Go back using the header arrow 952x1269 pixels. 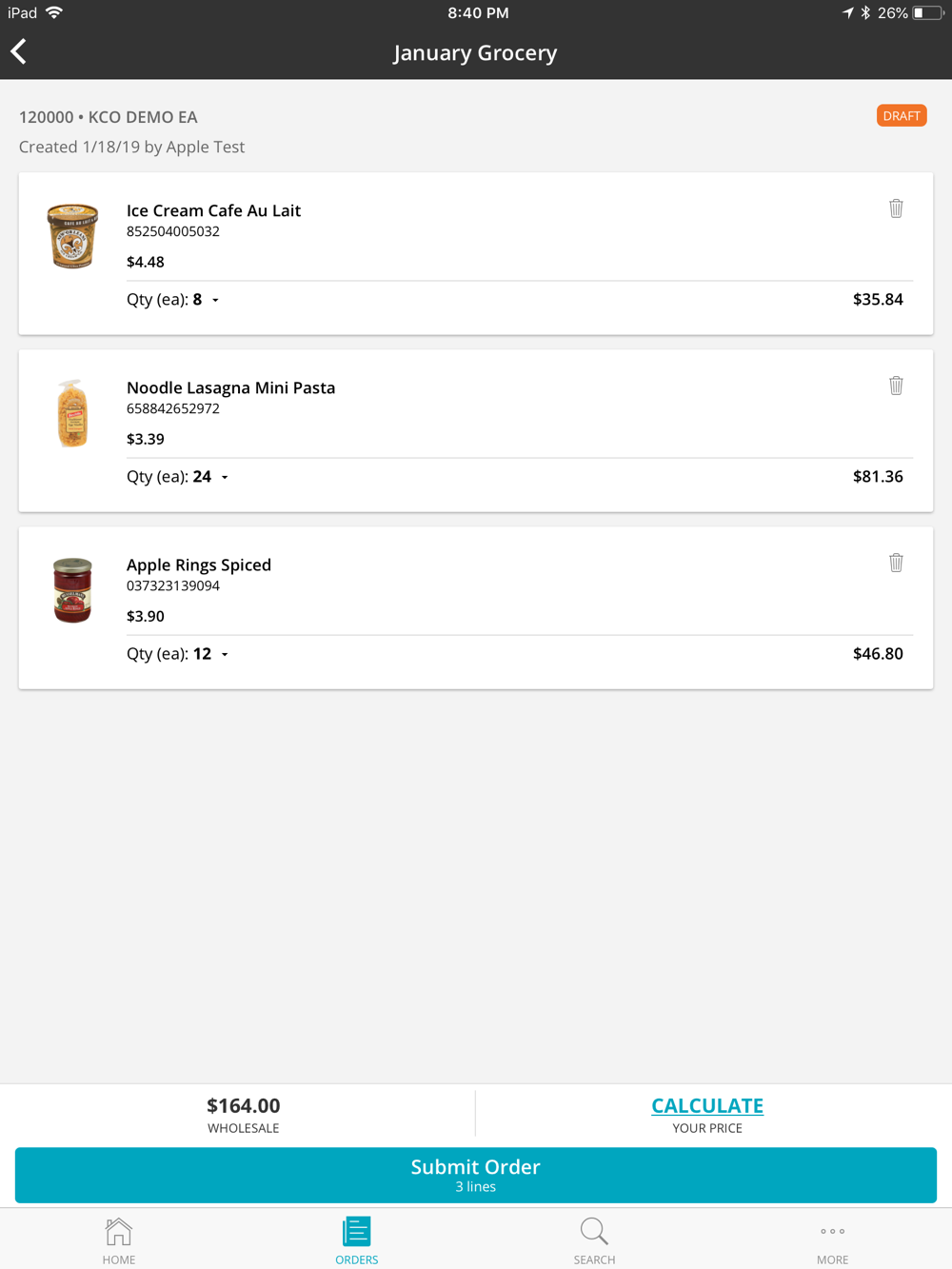pyautogui.click(x=19, y=51)
